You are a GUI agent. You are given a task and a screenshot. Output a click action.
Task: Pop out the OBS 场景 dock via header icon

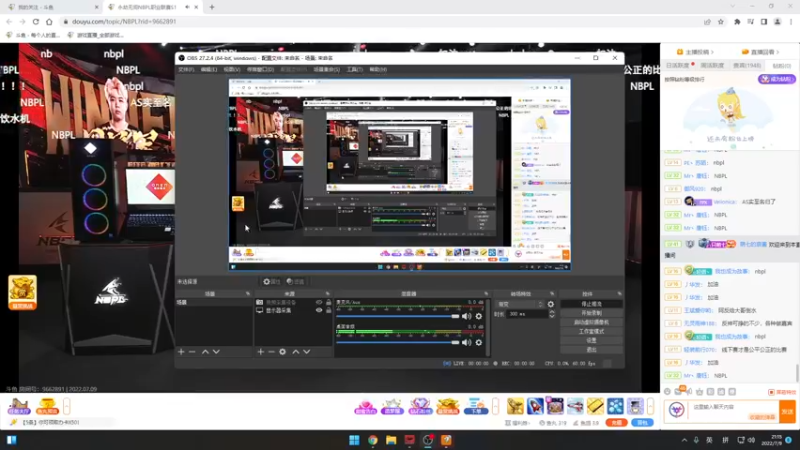click(x=248, y=294)
